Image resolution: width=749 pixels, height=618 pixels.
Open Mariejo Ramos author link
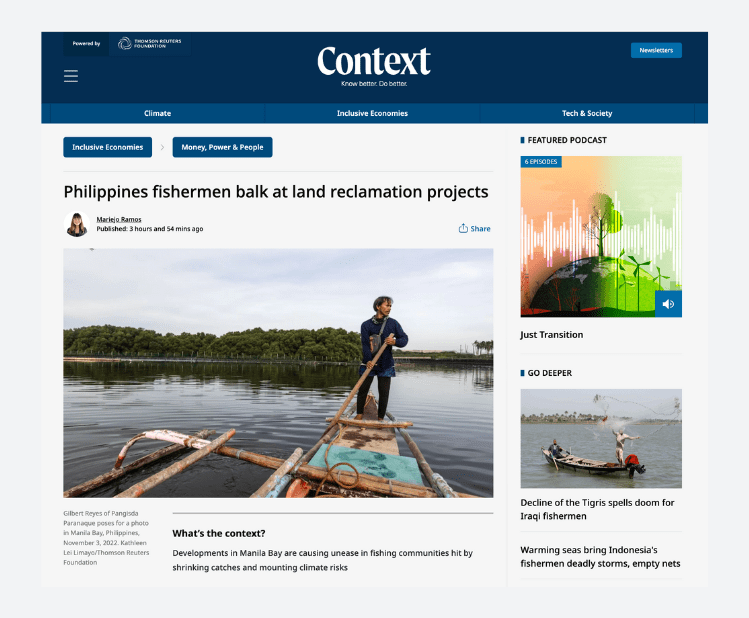coord(119,219)
